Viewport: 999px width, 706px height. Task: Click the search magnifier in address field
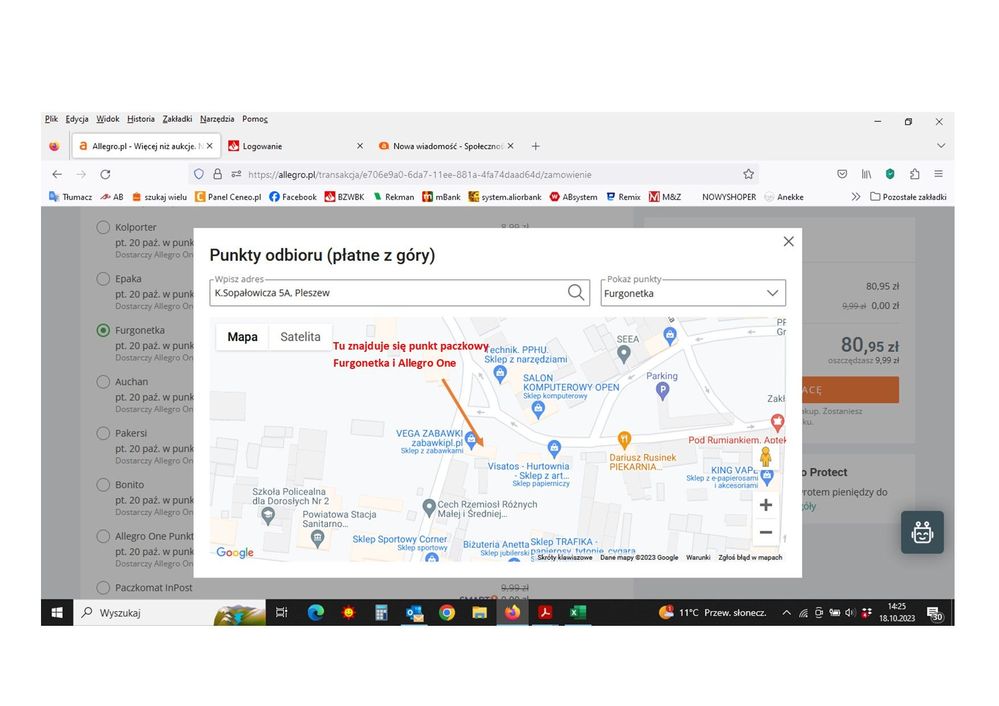pos(575,292)
